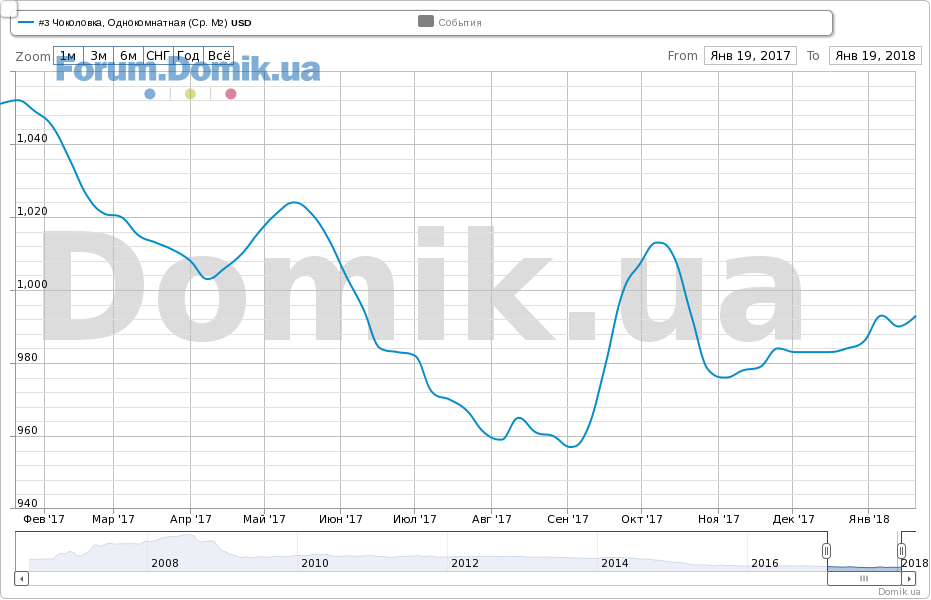Click the 'From' label
The height and width of the screenshot is (600, 931).
click(682, 56)
